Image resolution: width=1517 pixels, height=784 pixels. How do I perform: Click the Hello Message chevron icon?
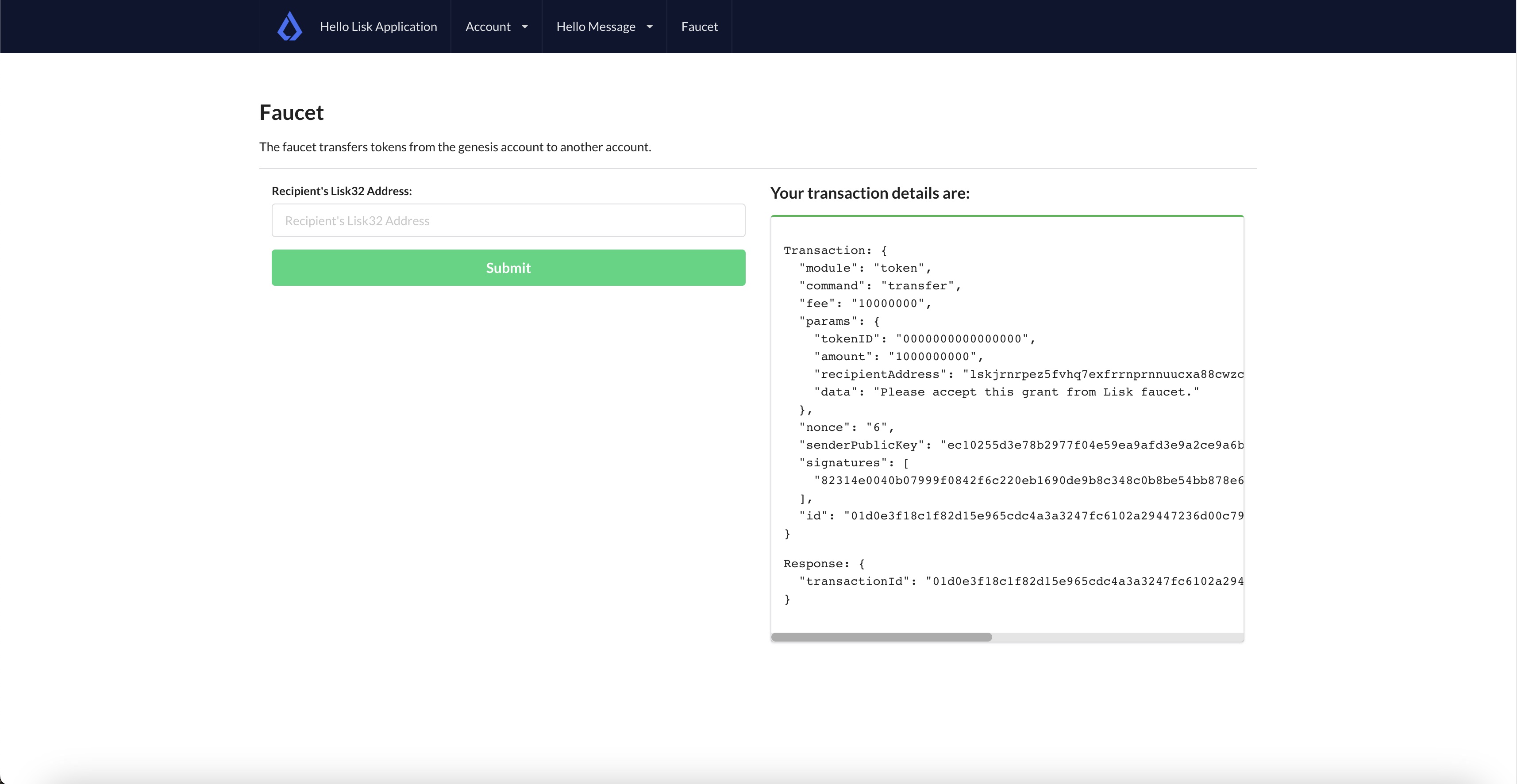(x=650, y=27)
